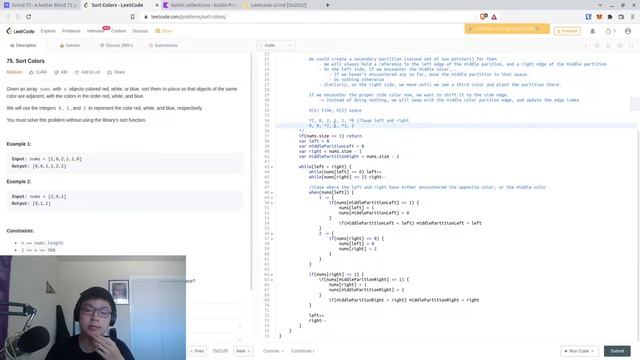The height and width of the screenshot is (360, 640).
Task: Switch to Grind 75 browser tab
Action: click(41, 5)
